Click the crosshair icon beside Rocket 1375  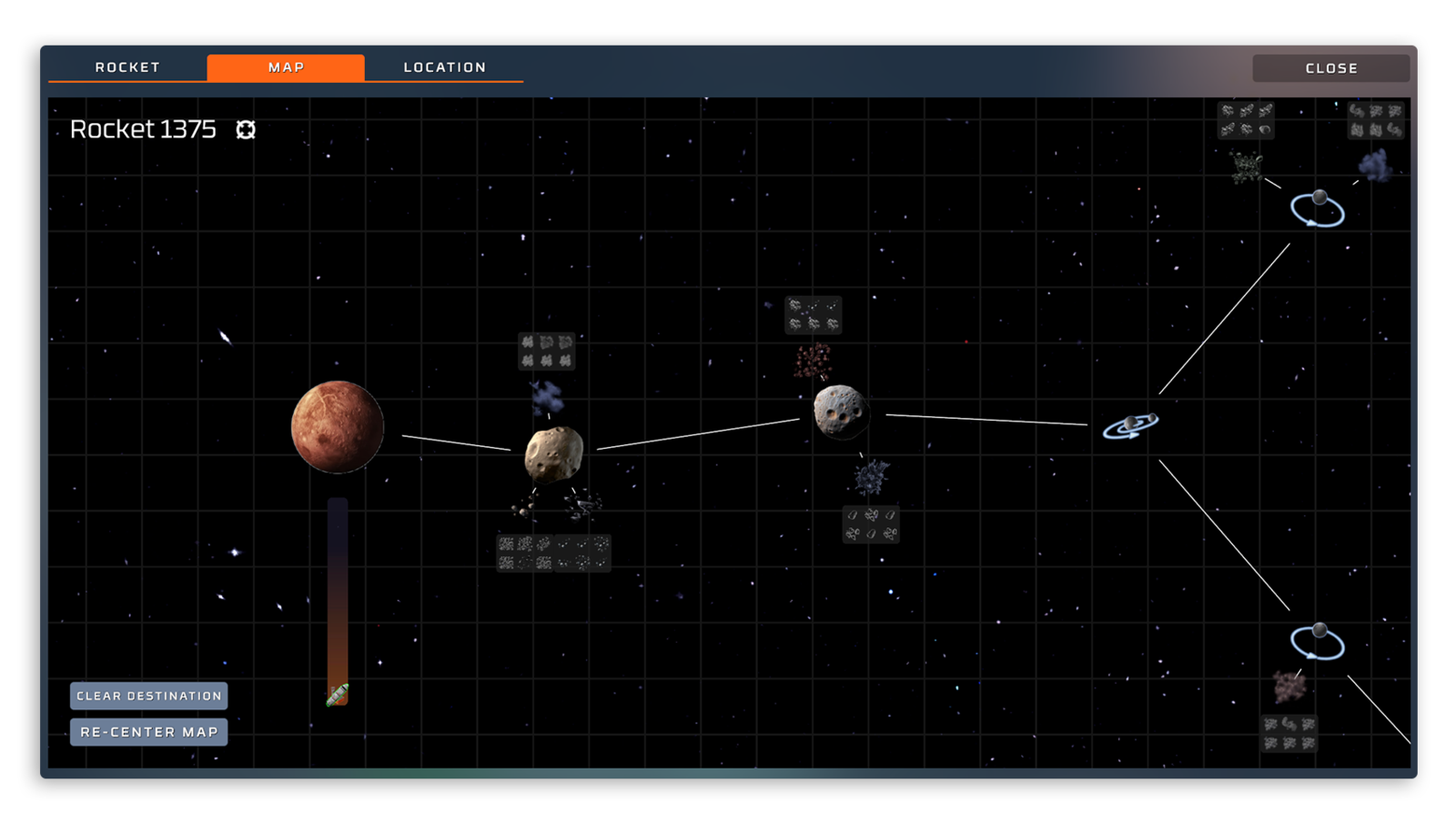[246, 130]
